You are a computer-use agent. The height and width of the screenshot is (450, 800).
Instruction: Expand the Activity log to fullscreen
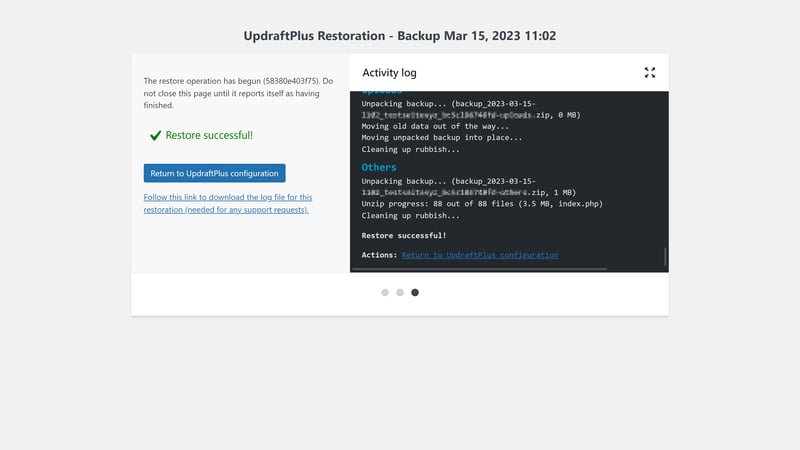[650, 72]
